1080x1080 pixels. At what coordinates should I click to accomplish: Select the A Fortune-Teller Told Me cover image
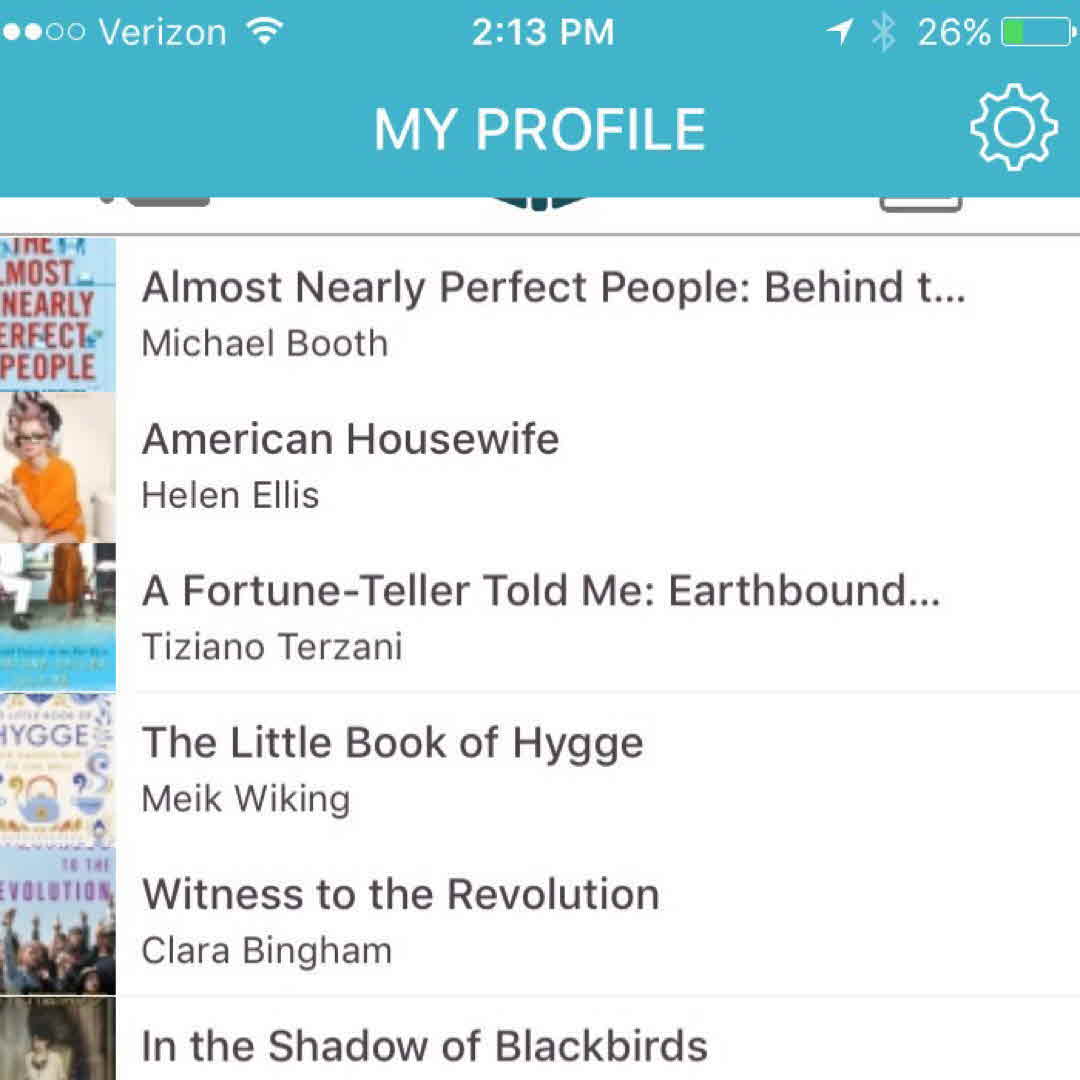tap(57, 617)
